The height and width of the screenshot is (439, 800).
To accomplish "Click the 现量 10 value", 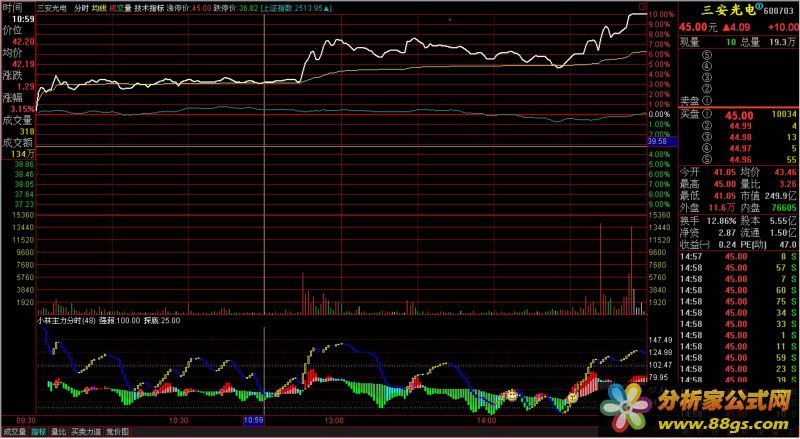I will pos(731,43).
